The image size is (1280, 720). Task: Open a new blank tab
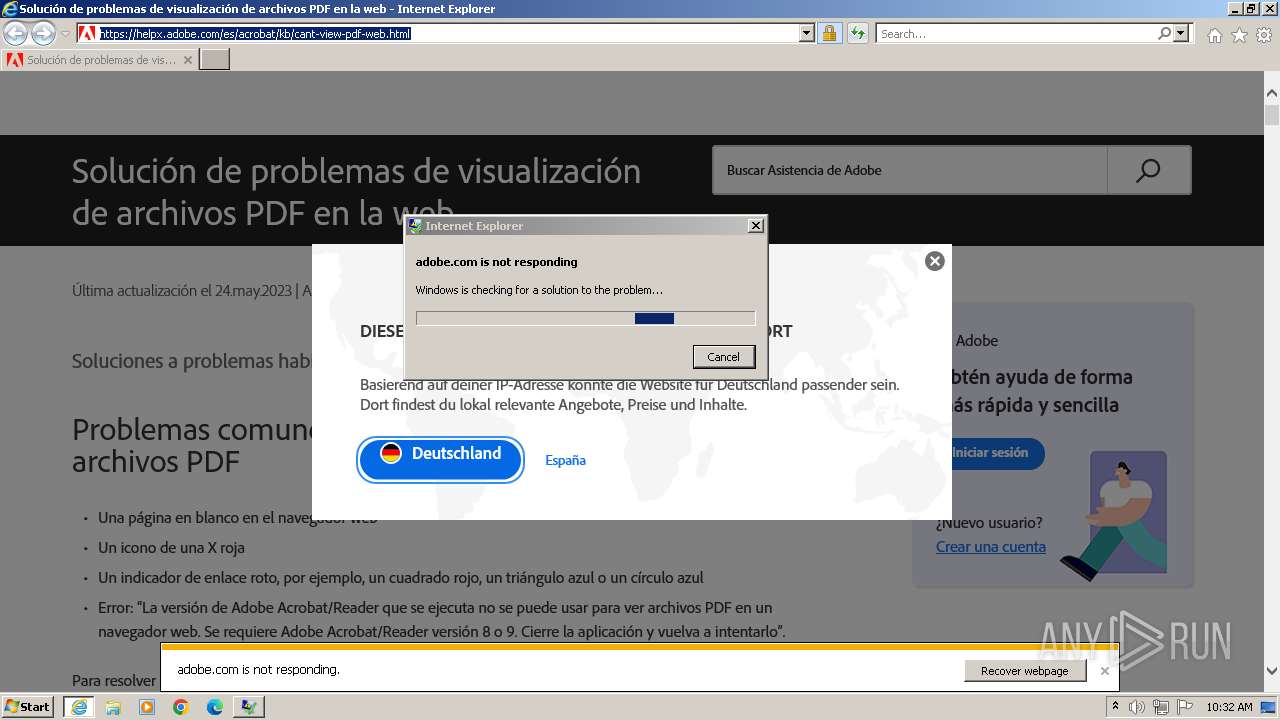215,60
